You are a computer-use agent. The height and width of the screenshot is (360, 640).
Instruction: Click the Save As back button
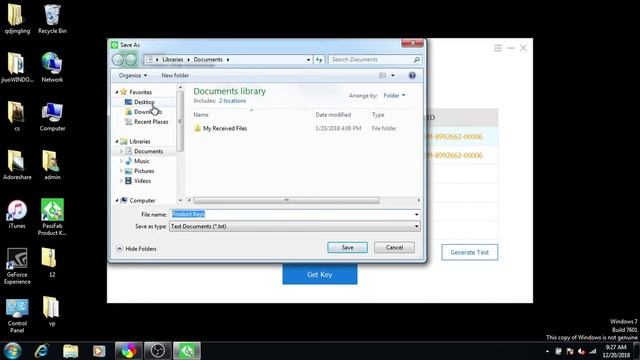coord(118,60)
